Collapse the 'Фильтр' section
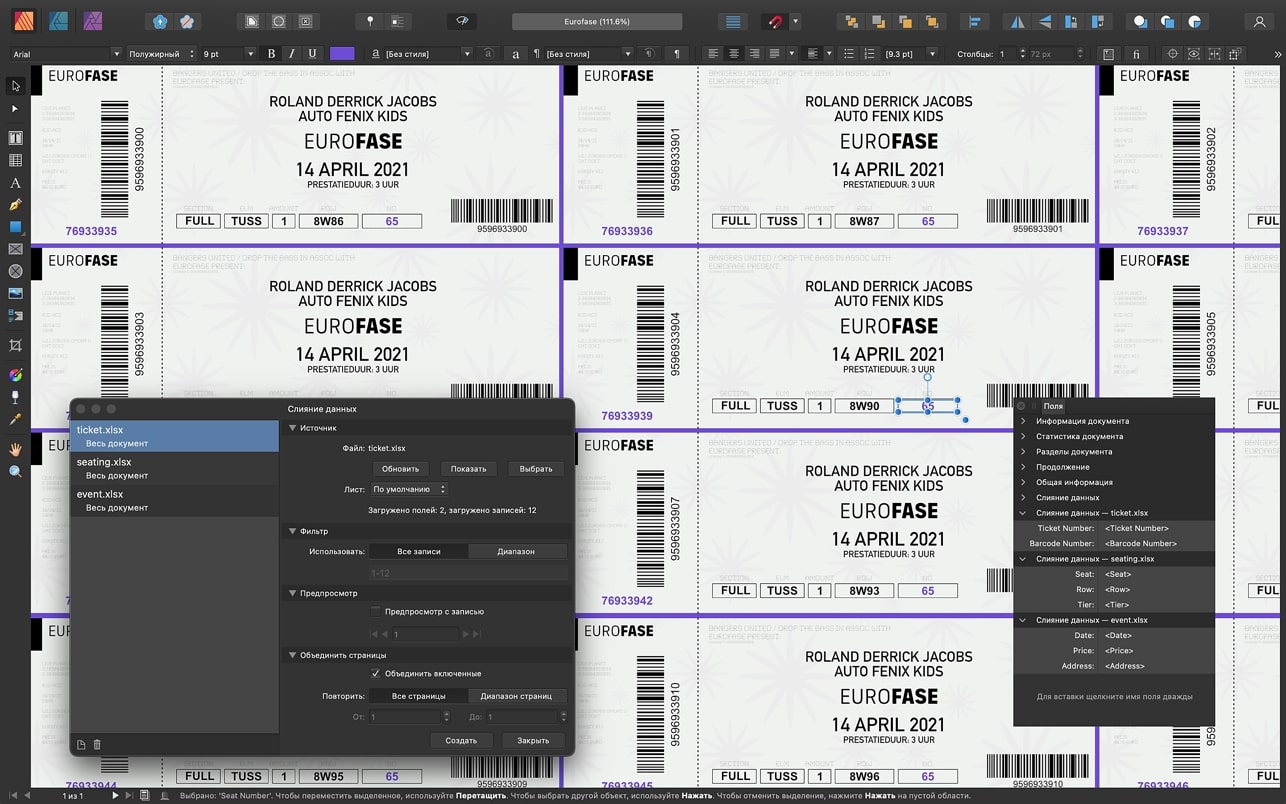This screenshot has width=1286, height=804. click(x=293, y=531)
